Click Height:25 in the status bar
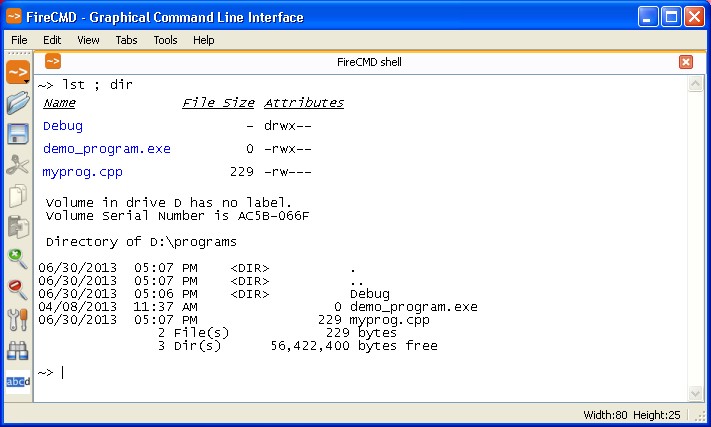This screenshot has width=711, height=427. pyautogui.click(x=657, y=415)
